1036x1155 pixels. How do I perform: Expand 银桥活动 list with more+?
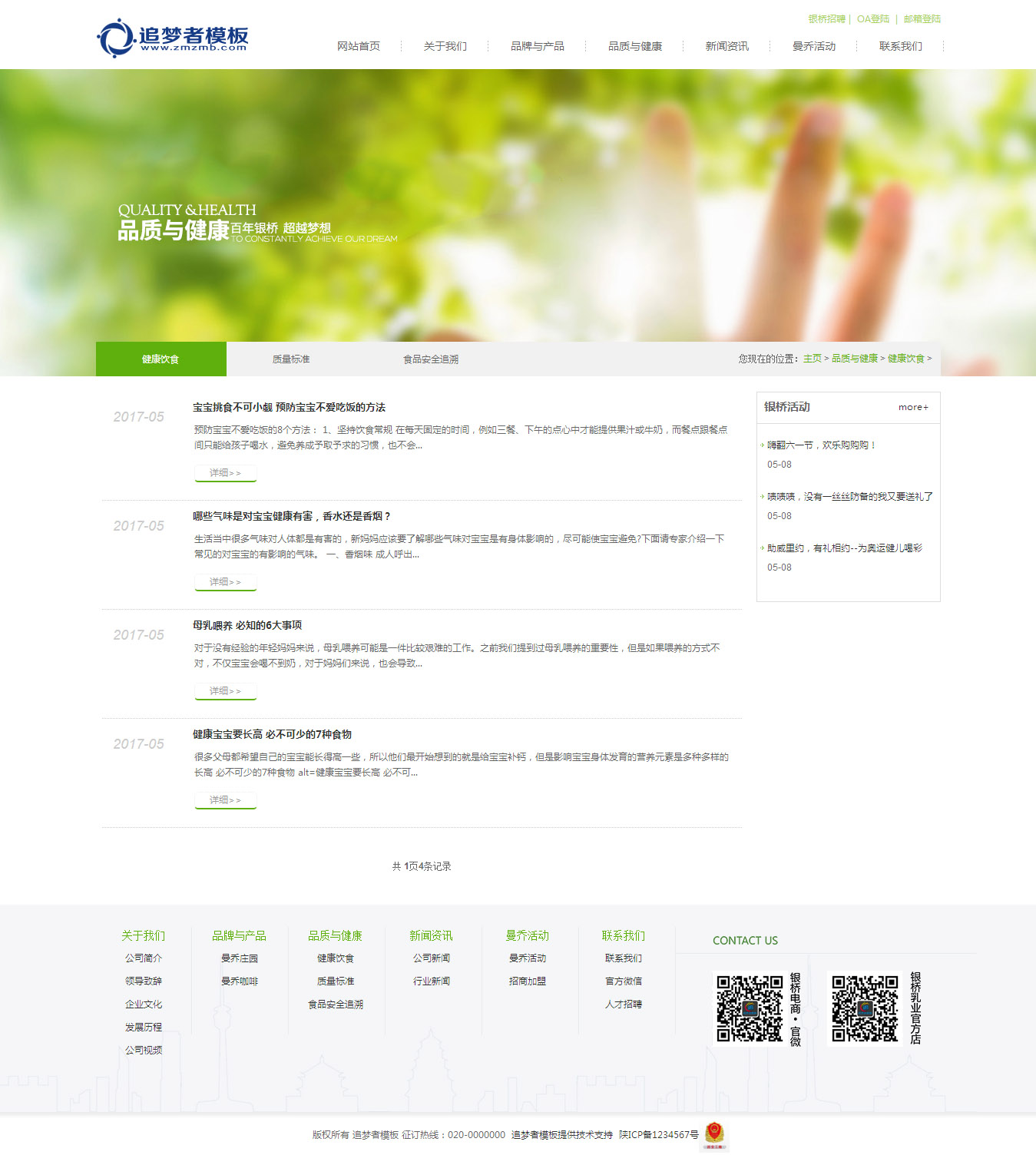click(x=913, y=407)
